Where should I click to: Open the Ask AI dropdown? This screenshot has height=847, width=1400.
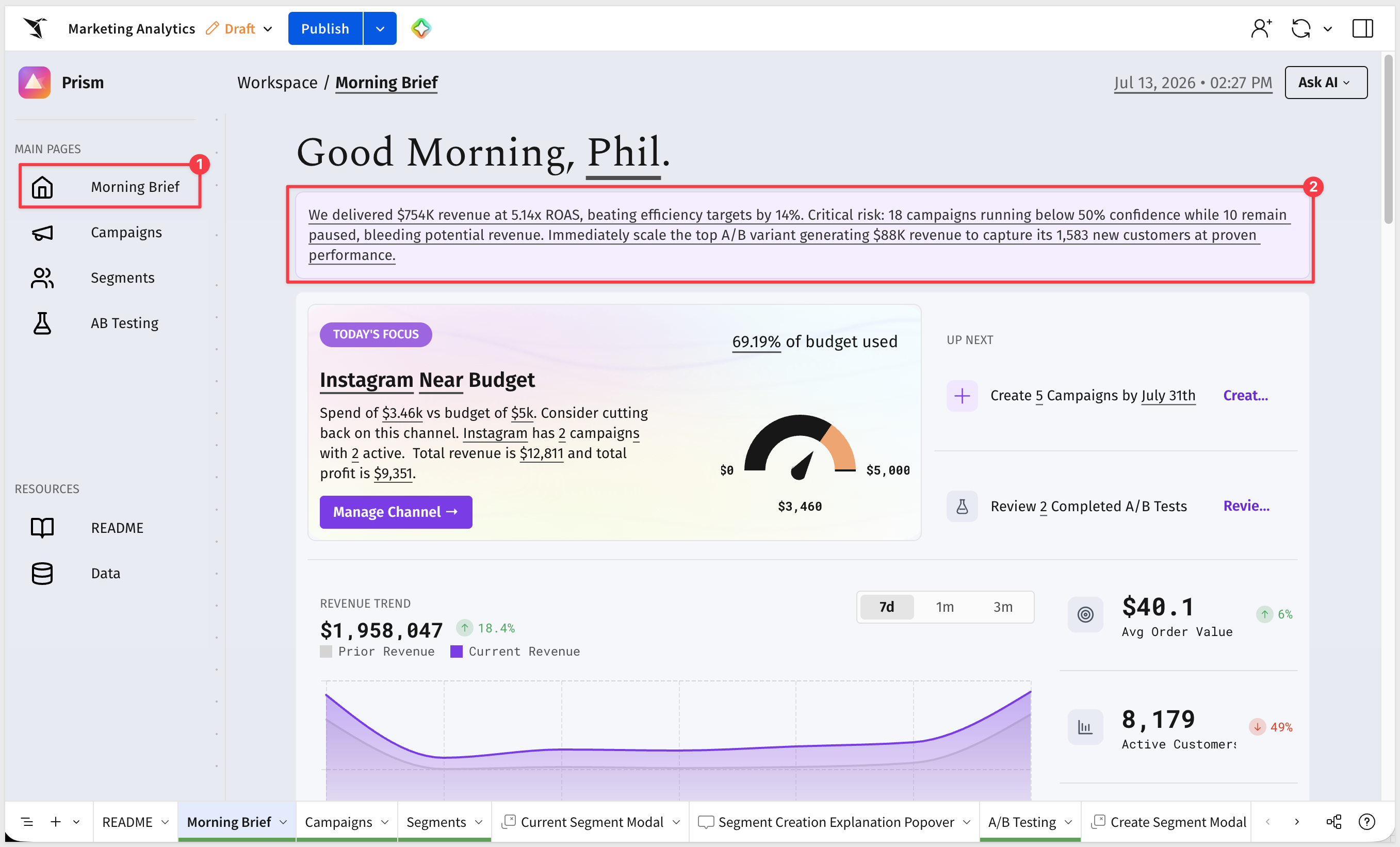[x=1326, y=83]
